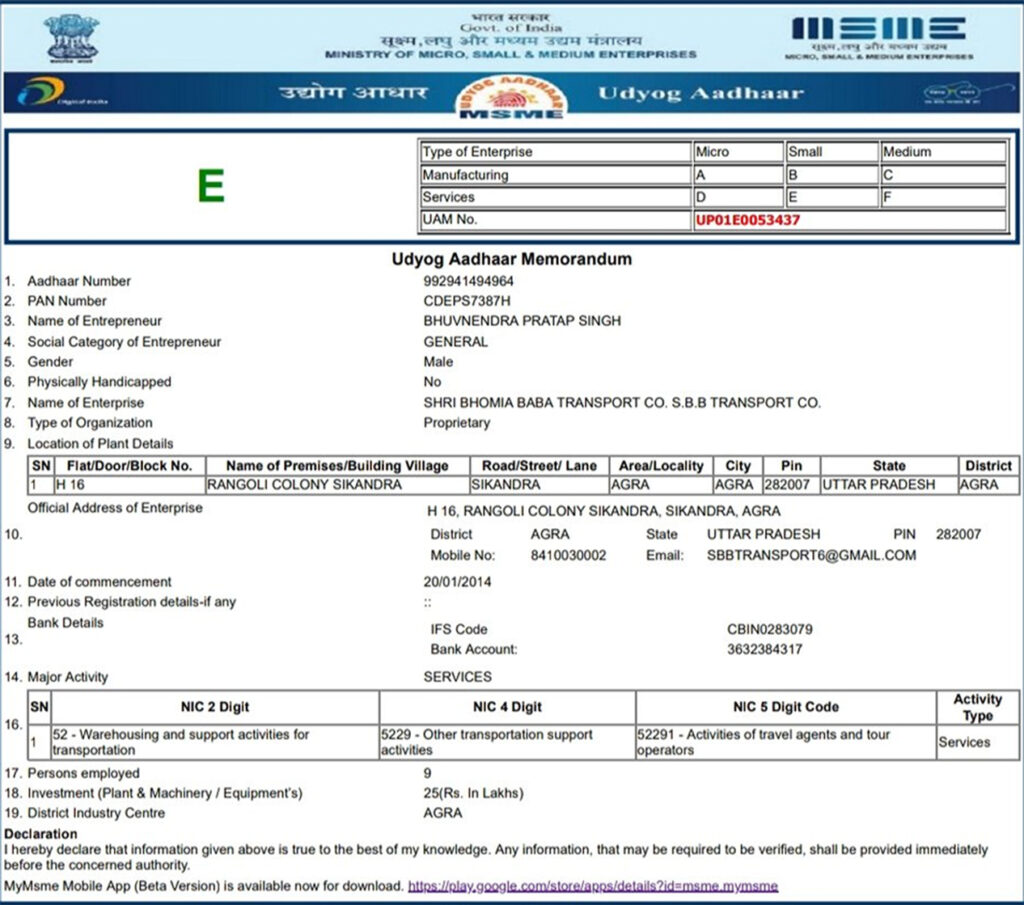Click the 'Official Address of Enterprise' label
This screenshot has width=1024, height=905.
point(115,508)
